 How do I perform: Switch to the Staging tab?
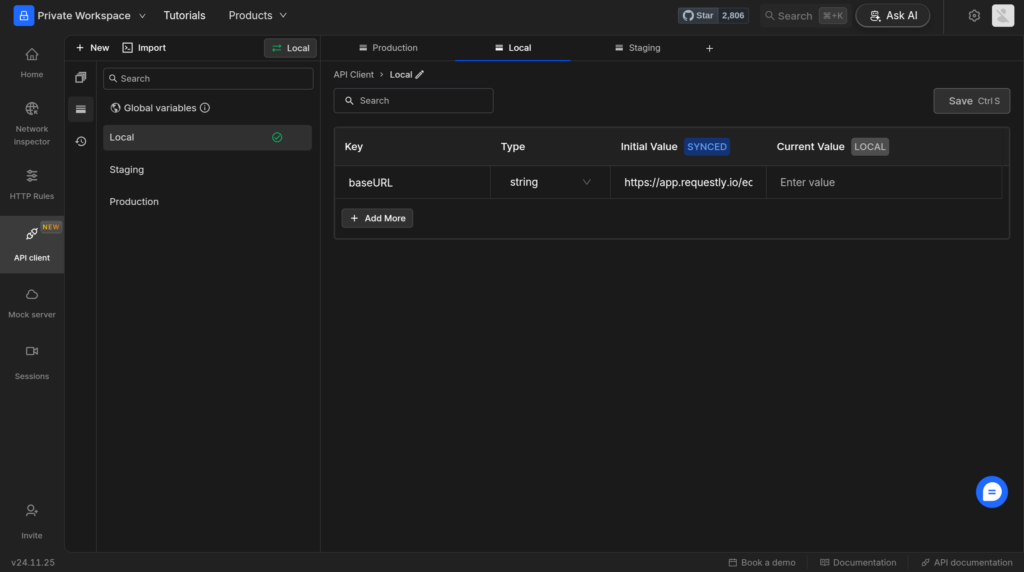(637, 48)
